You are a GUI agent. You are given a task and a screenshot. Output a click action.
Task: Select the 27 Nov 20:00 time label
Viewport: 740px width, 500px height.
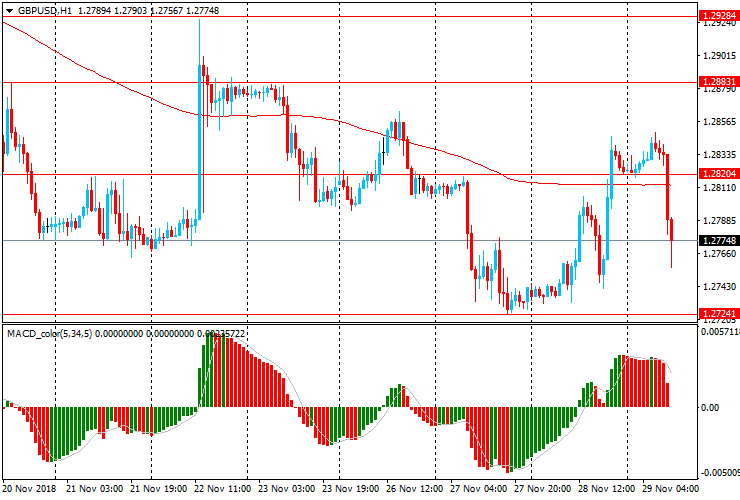[x=542, y=488]
